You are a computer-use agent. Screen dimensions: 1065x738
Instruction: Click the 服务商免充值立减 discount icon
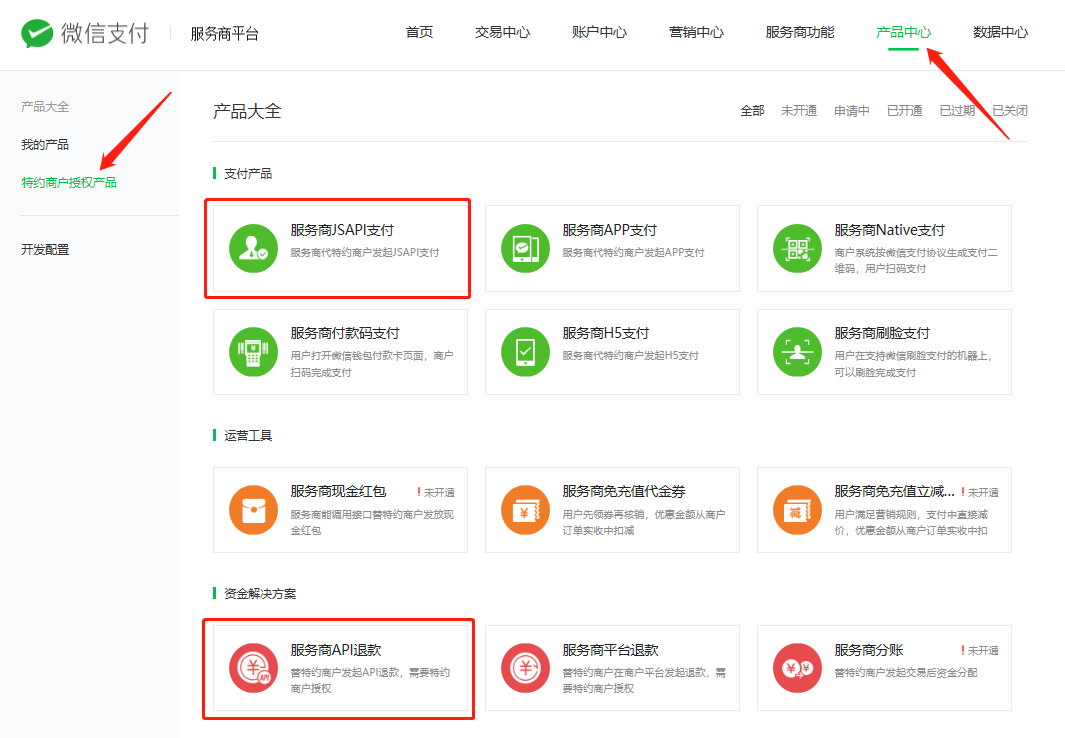[797, 510]
